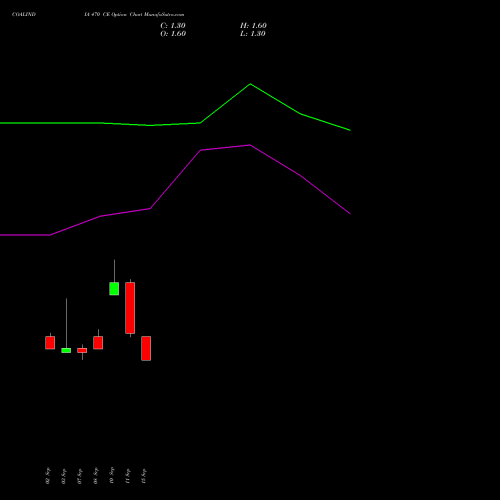
Task: Click the 'CE Options Chart' header text
Action: 122,14
